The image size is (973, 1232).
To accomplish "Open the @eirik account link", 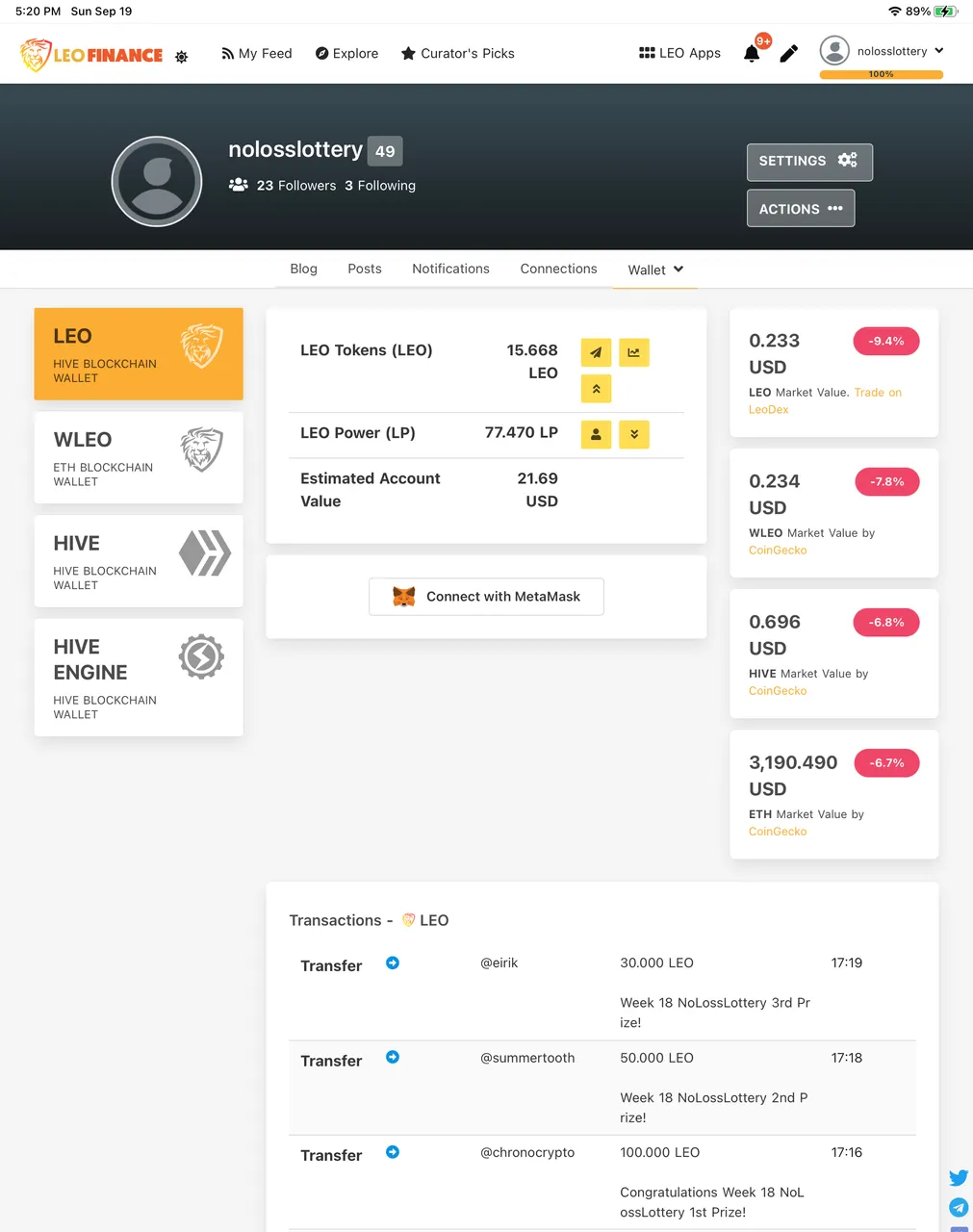I will [499, 962].
